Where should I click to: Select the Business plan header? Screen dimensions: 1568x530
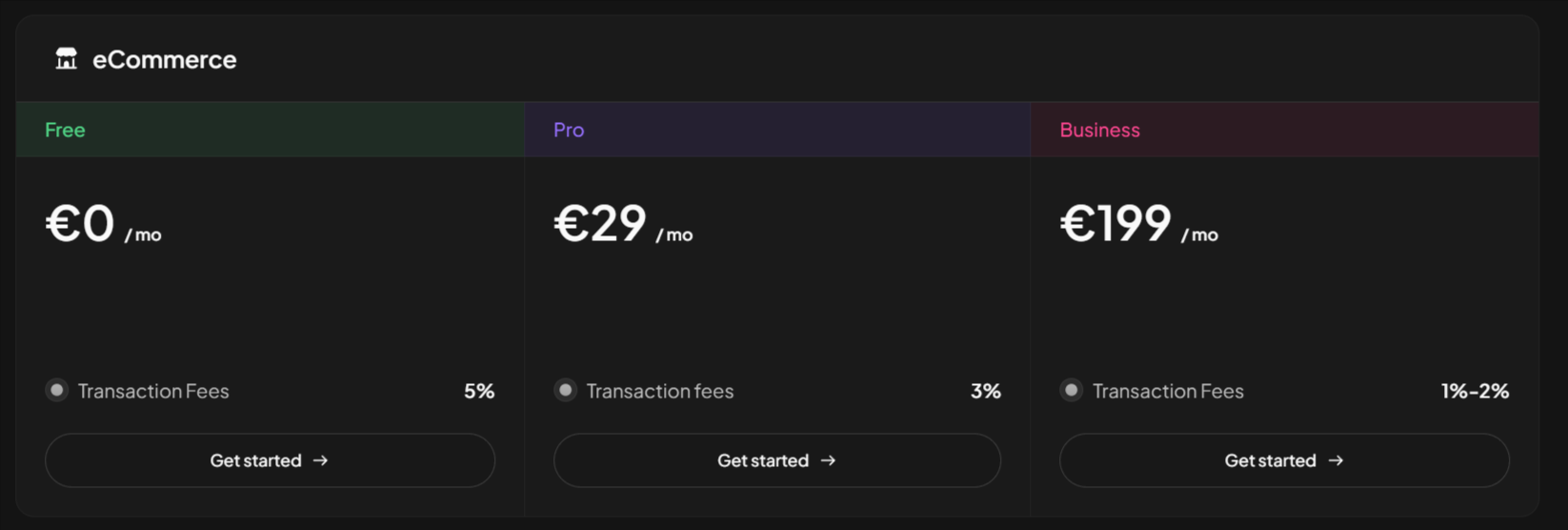tap(1099, 130)
